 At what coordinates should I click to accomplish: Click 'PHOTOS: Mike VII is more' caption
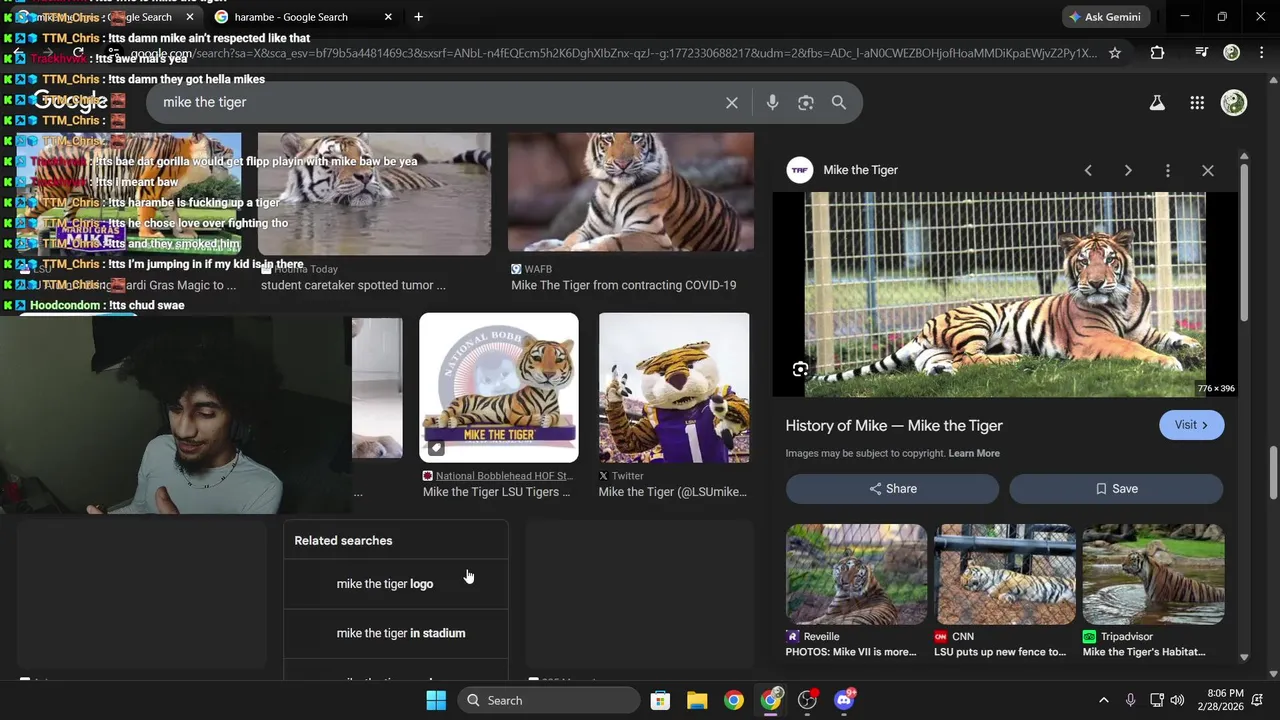tap(851, 652)
